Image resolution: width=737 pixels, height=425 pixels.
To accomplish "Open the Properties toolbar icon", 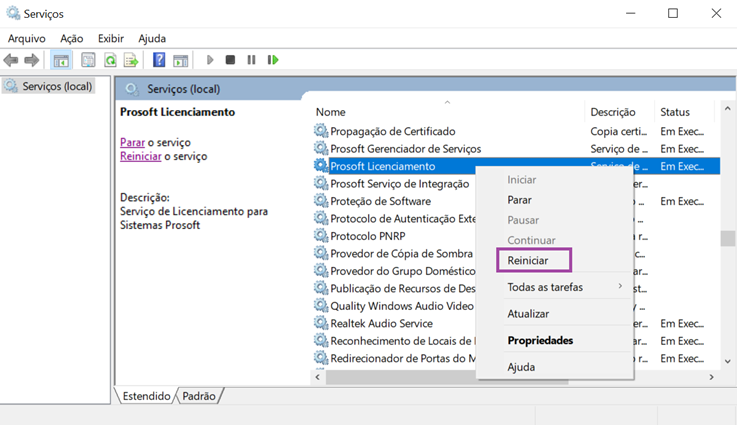I will tap(88, 60).
